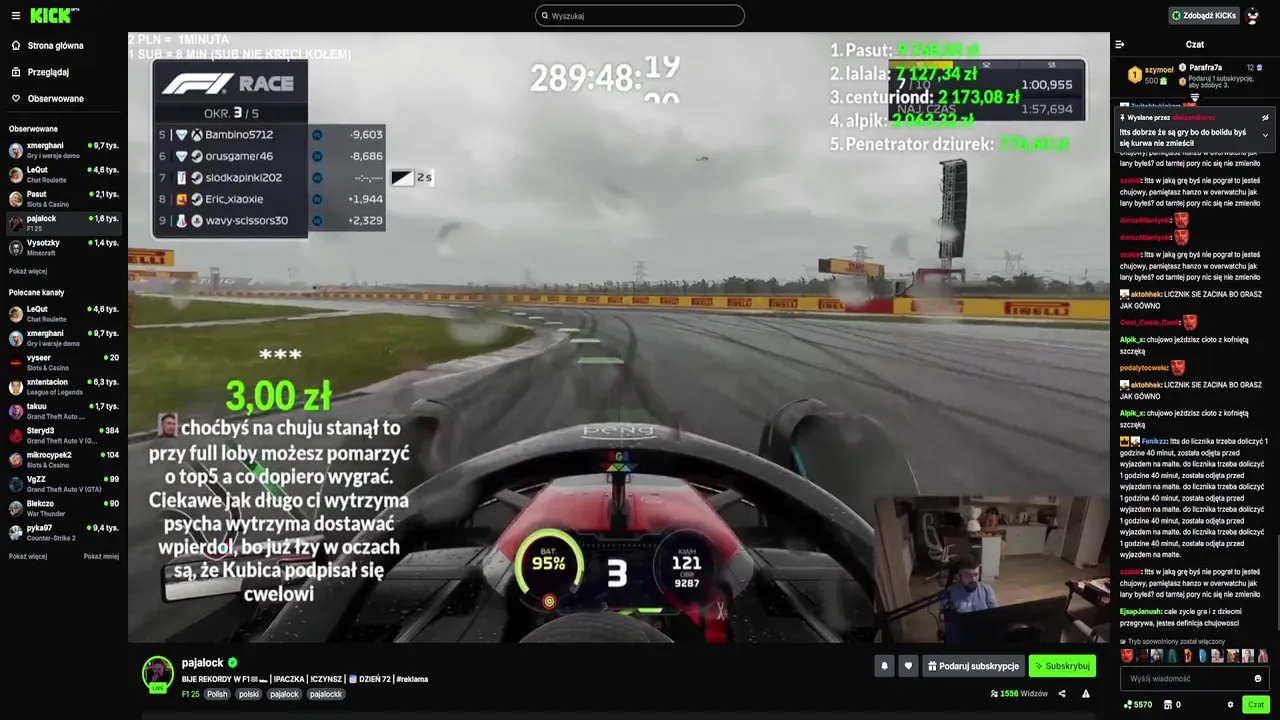Expand Pokaż więcej under Polecane kanały

(28, 556)
